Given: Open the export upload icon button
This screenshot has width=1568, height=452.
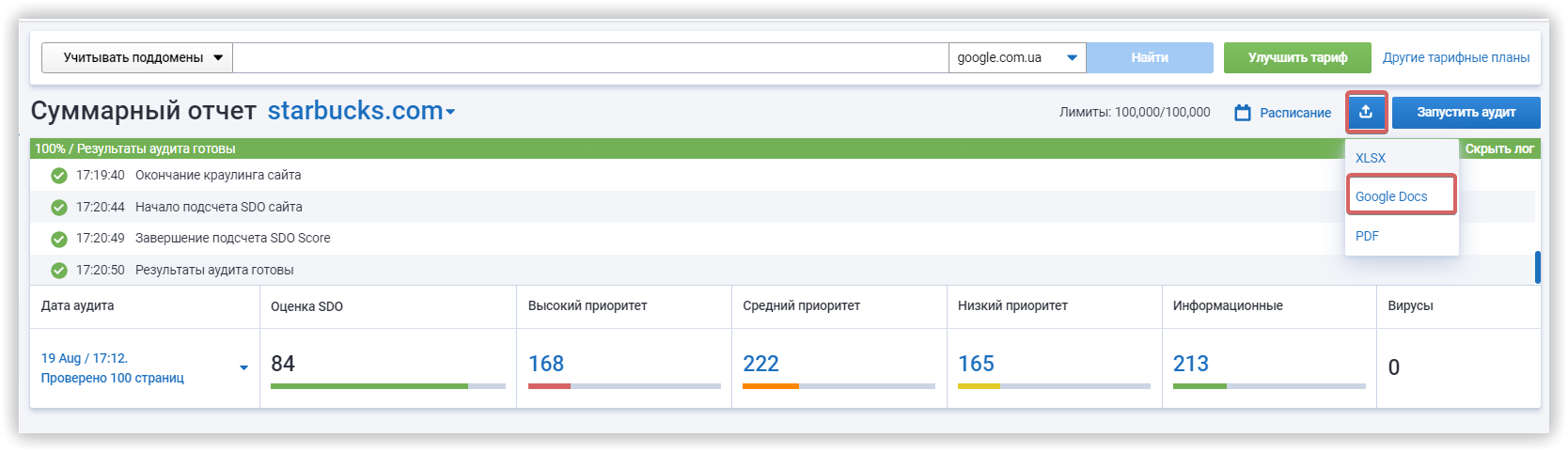Looking at the screenshot, I should [1366, 112].
